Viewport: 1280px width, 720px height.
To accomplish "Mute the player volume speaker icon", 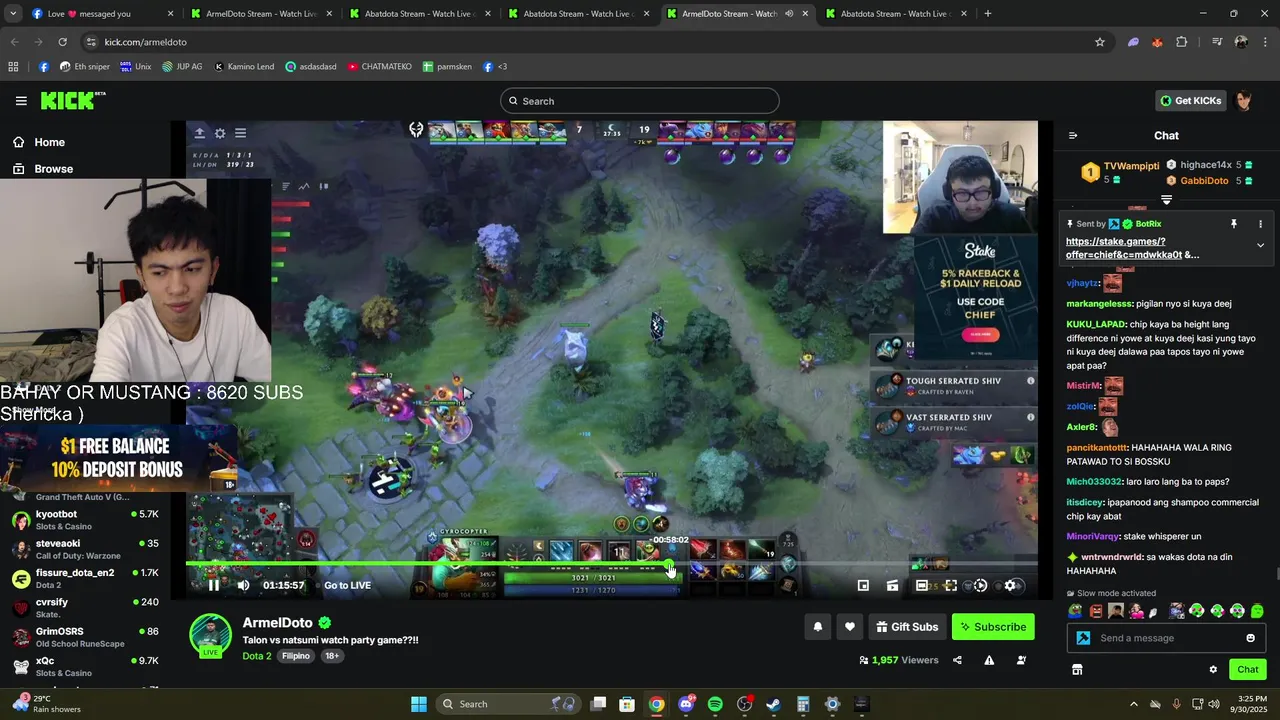I will pos(243,585).
